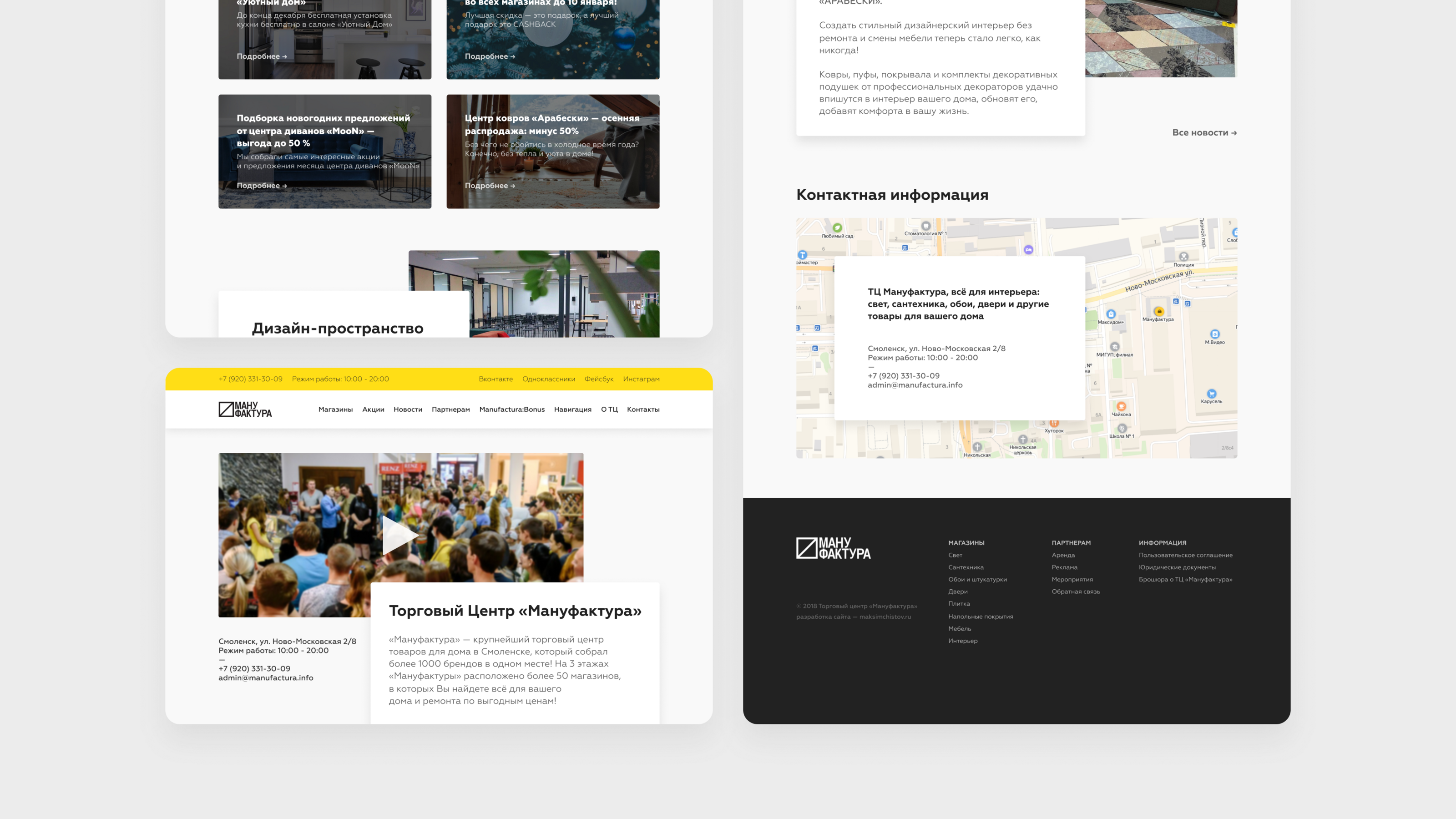Image resolution: width=1456 pixels, height=819 pixels.
Task: Select the М.Видео marker on map
Action: 1215,334
